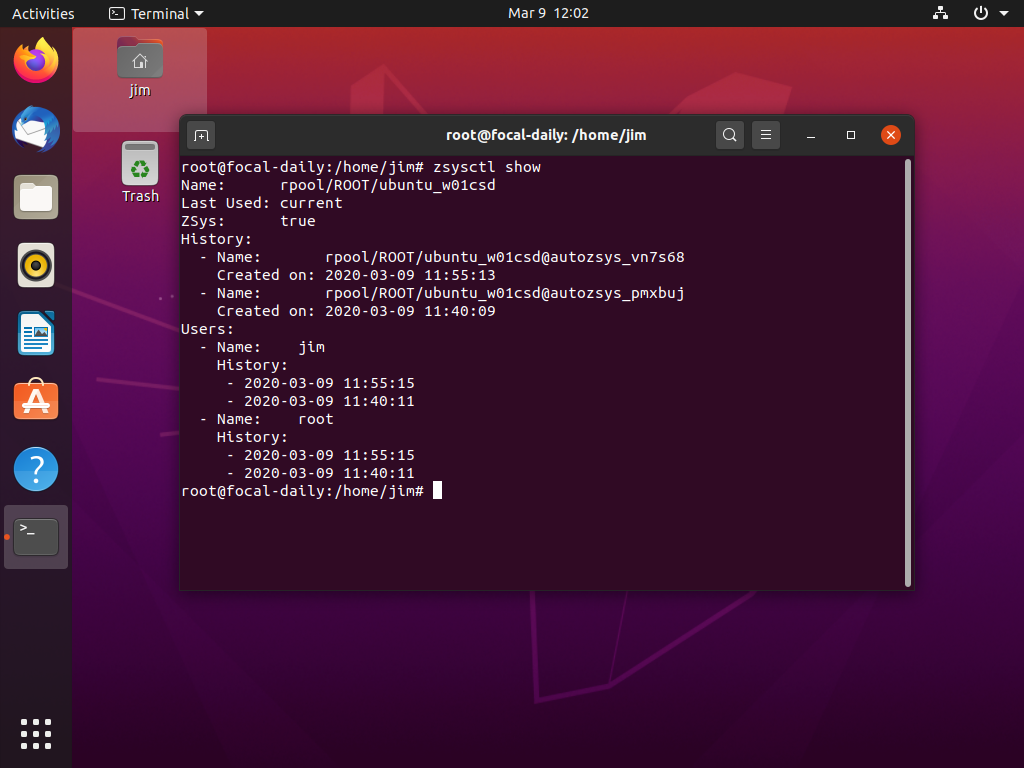1024x768 pixels.
Task: Expand the Terminal menu in top bar
Action: click(155, 13)
